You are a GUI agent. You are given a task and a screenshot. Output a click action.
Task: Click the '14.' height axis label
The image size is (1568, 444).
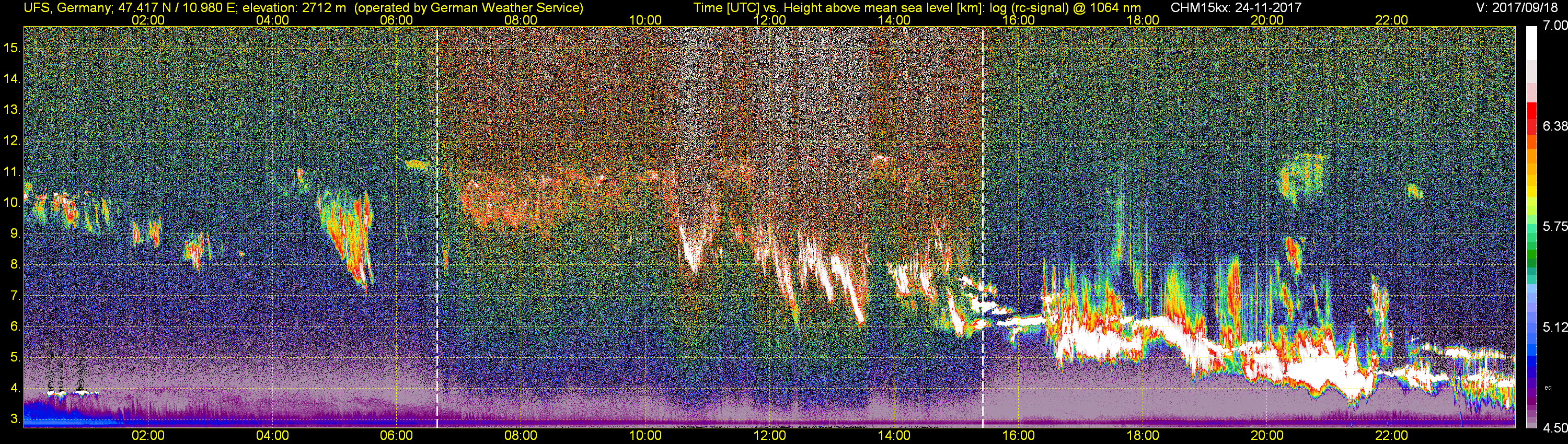point(12,79)
